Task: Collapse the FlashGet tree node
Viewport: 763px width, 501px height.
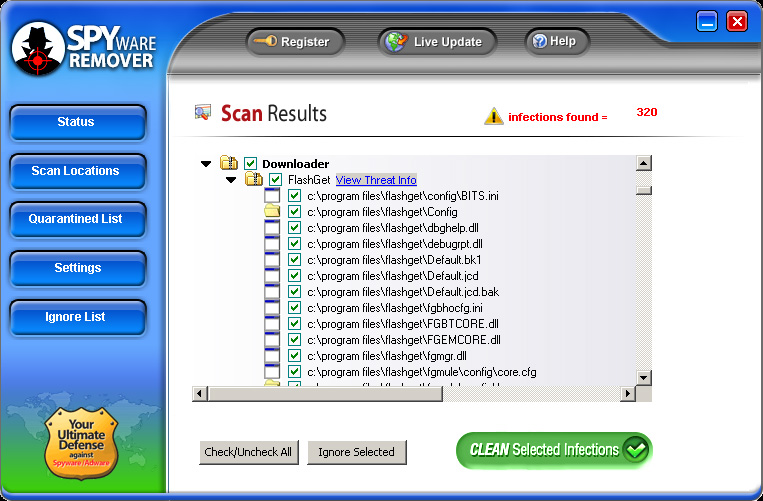Action: 231,180
